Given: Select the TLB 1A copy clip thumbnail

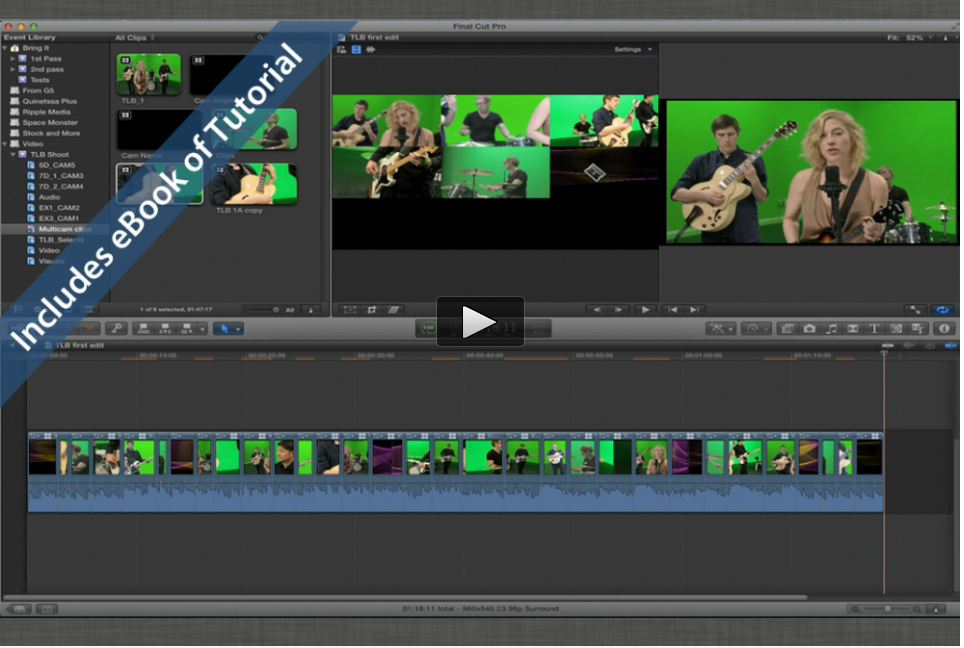Looking at the screenshot, I should (x=254, y=184).
